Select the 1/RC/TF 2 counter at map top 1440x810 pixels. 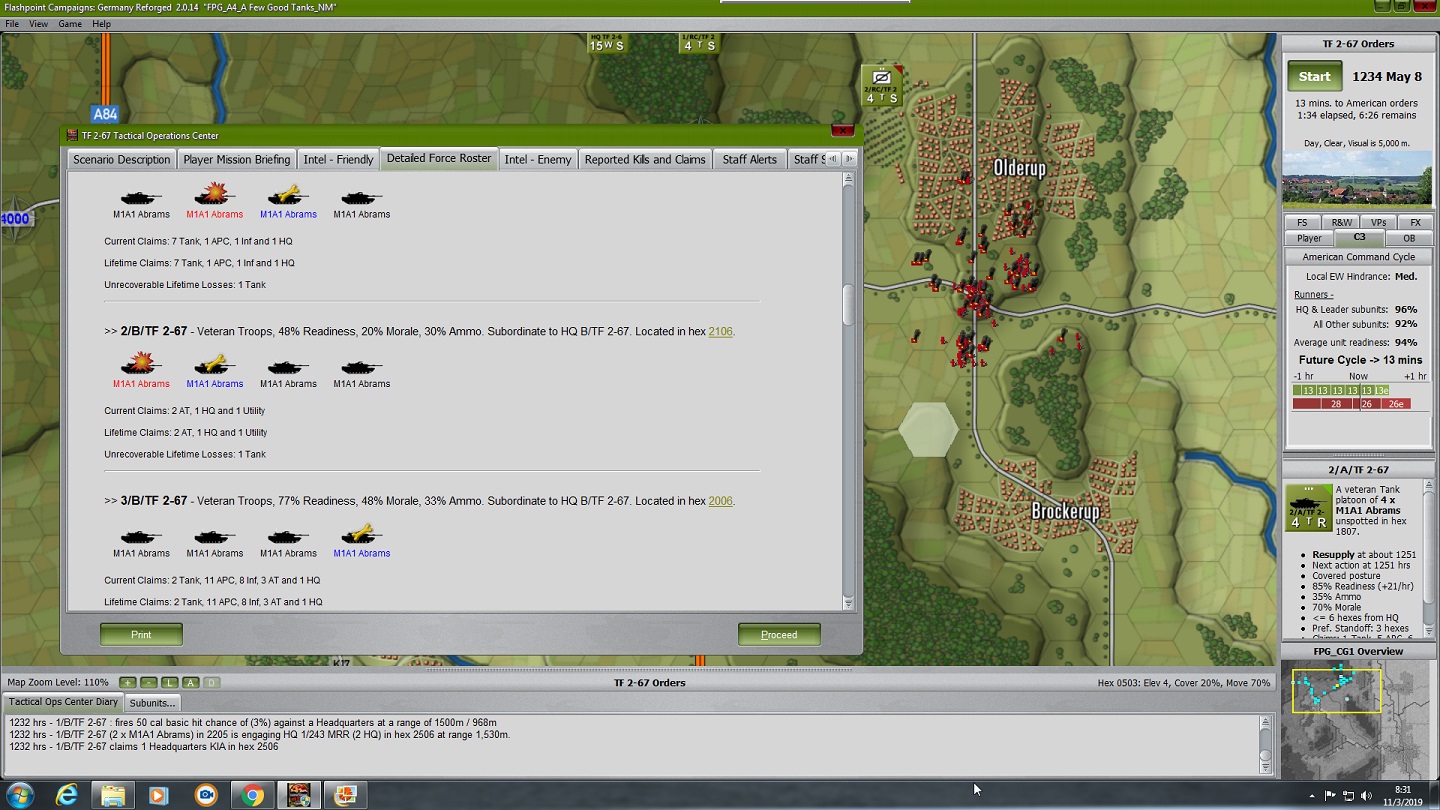pyautogui.click(x=698, y=42)
